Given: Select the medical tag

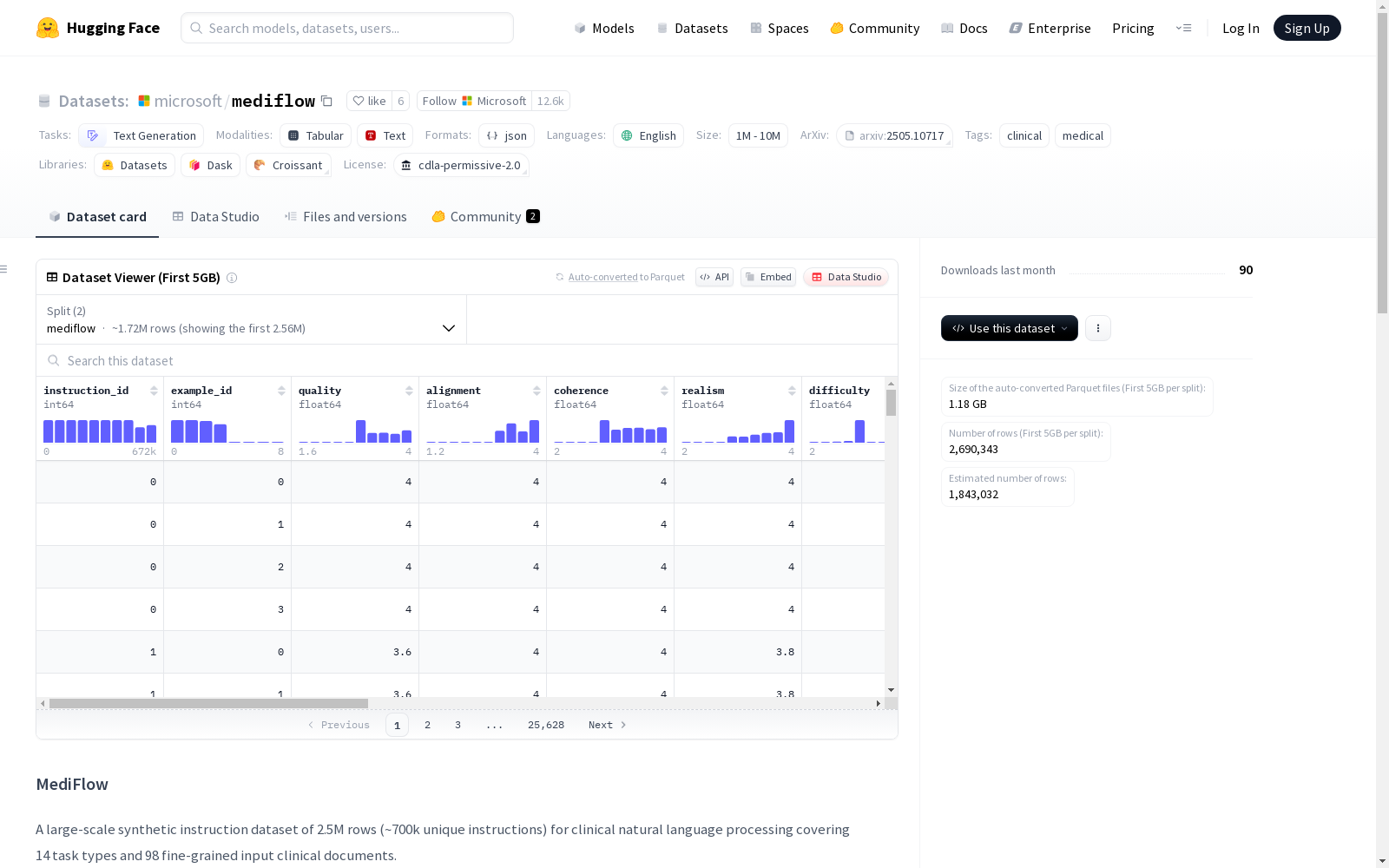Looking at the screenshot, I should 1083,135.
